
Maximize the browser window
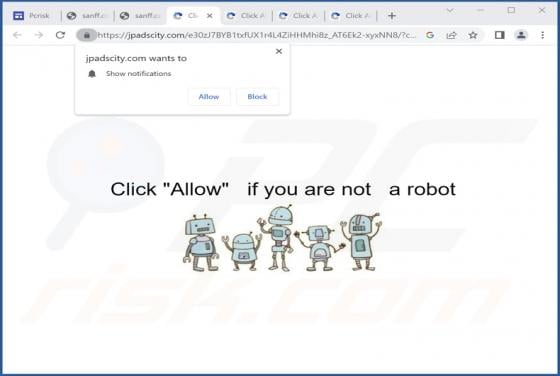tap(511, 10)
